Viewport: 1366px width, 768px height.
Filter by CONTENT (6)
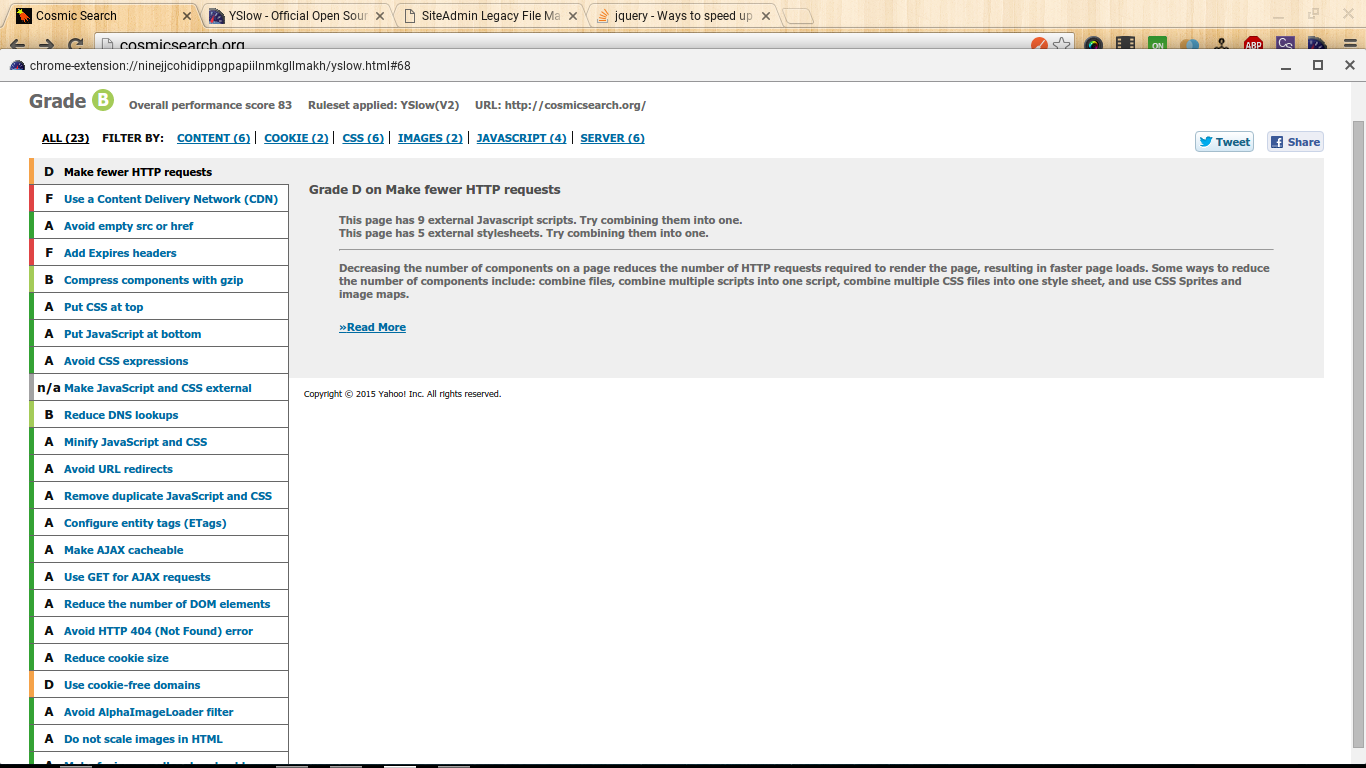[214, 138]
